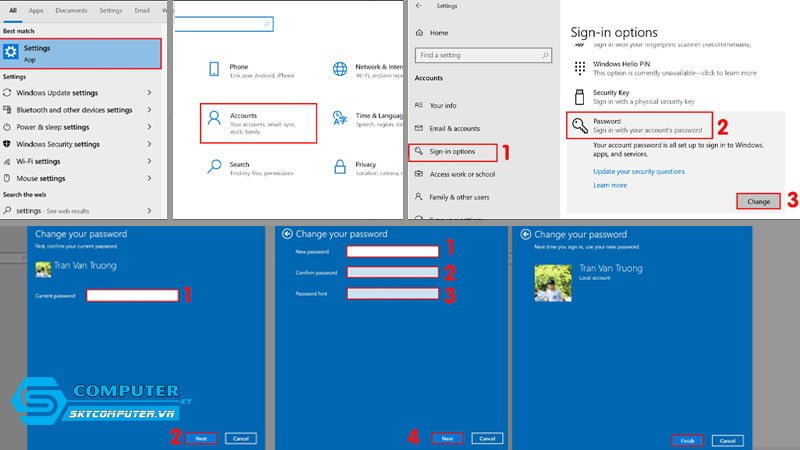The height and width of the screenshot is (450, 800).
Task: Click the Home icon in Settings sidebar
Action: pyautogui.click(x=419, y=33)
